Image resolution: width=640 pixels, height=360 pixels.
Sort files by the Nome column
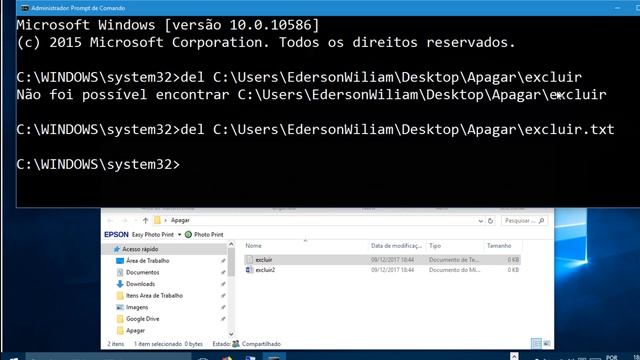(253, 246)
